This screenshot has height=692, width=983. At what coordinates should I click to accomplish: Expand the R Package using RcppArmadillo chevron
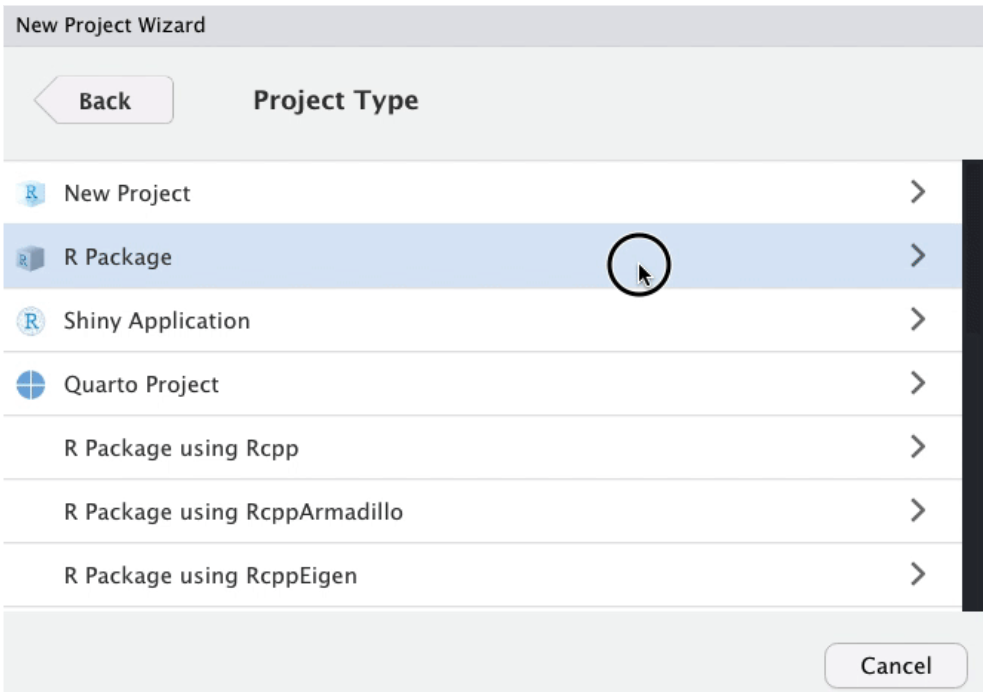pos(918,511)
